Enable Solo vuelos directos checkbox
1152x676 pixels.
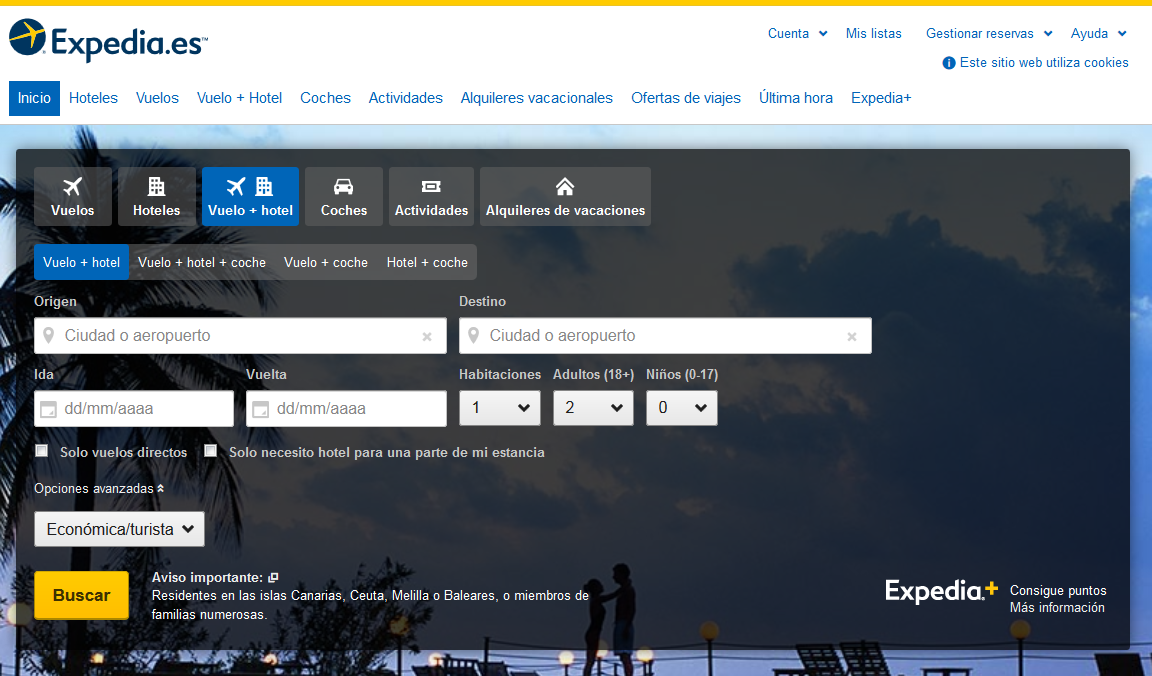coord(42,450)
